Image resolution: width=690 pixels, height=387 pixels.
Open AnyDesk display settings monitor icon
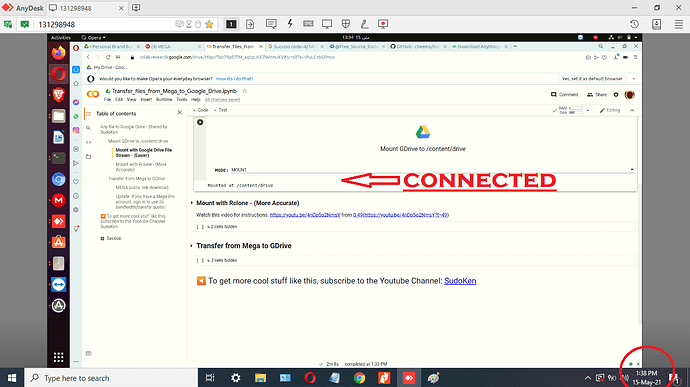(x=327, y=24)
